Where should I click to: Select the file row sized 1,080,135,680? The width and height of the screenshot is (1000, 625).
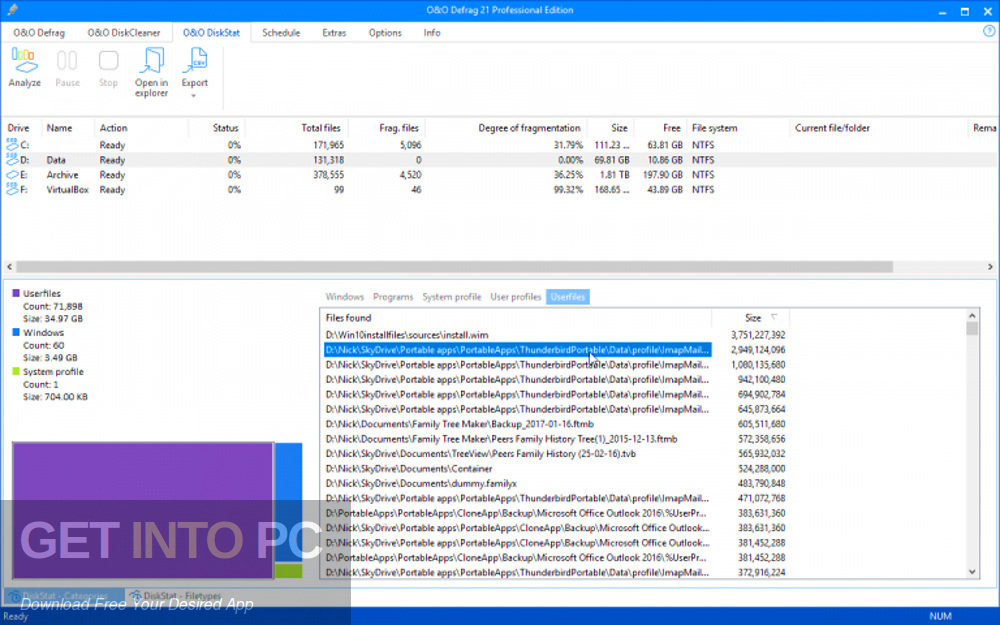555,365
